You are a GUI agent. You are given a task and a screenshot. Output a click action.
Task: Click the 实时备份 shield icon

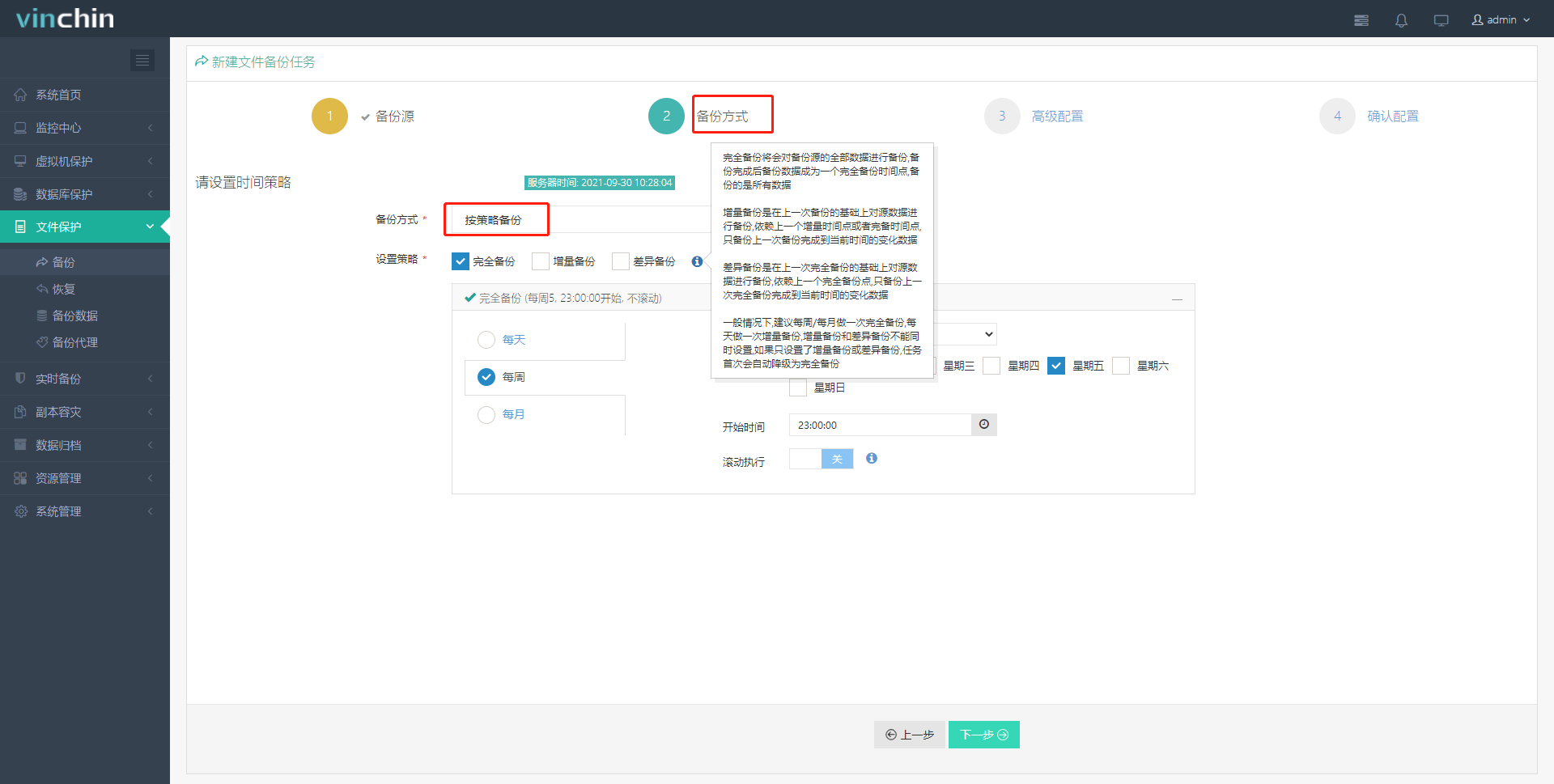[x=20, y=379]
